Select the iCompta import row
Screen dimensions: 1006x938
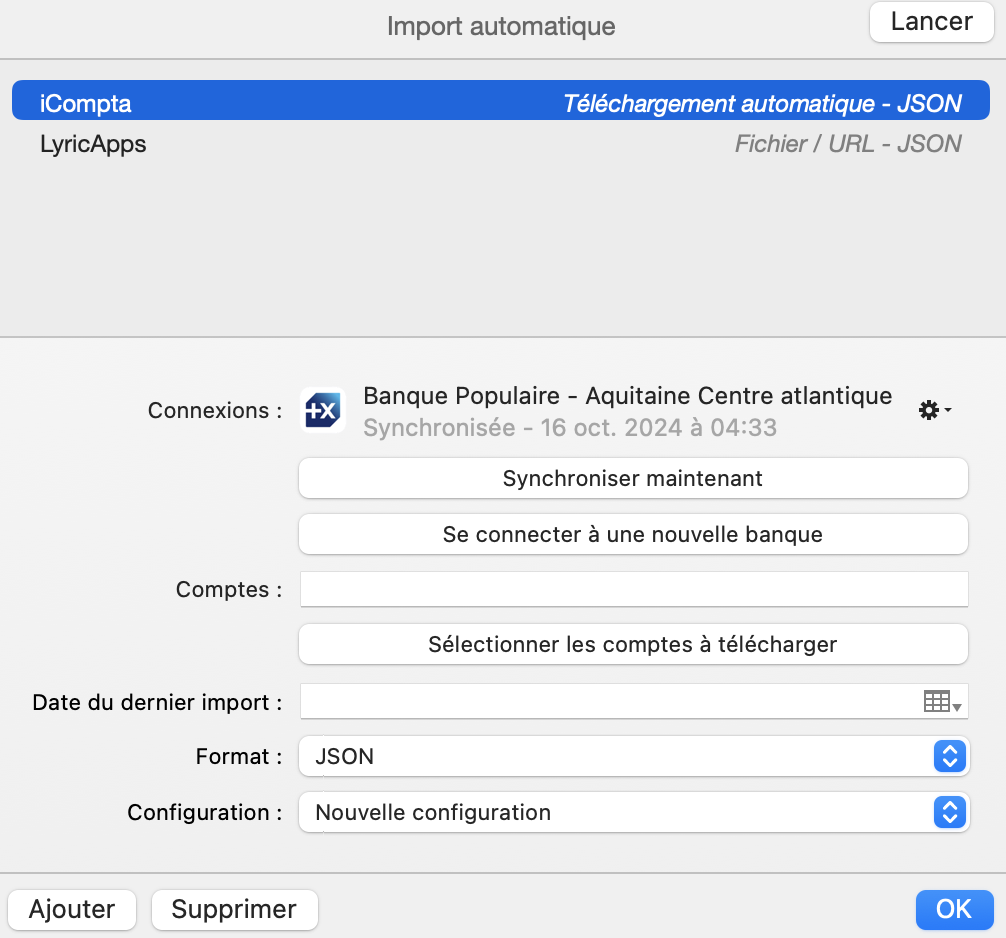500,100
